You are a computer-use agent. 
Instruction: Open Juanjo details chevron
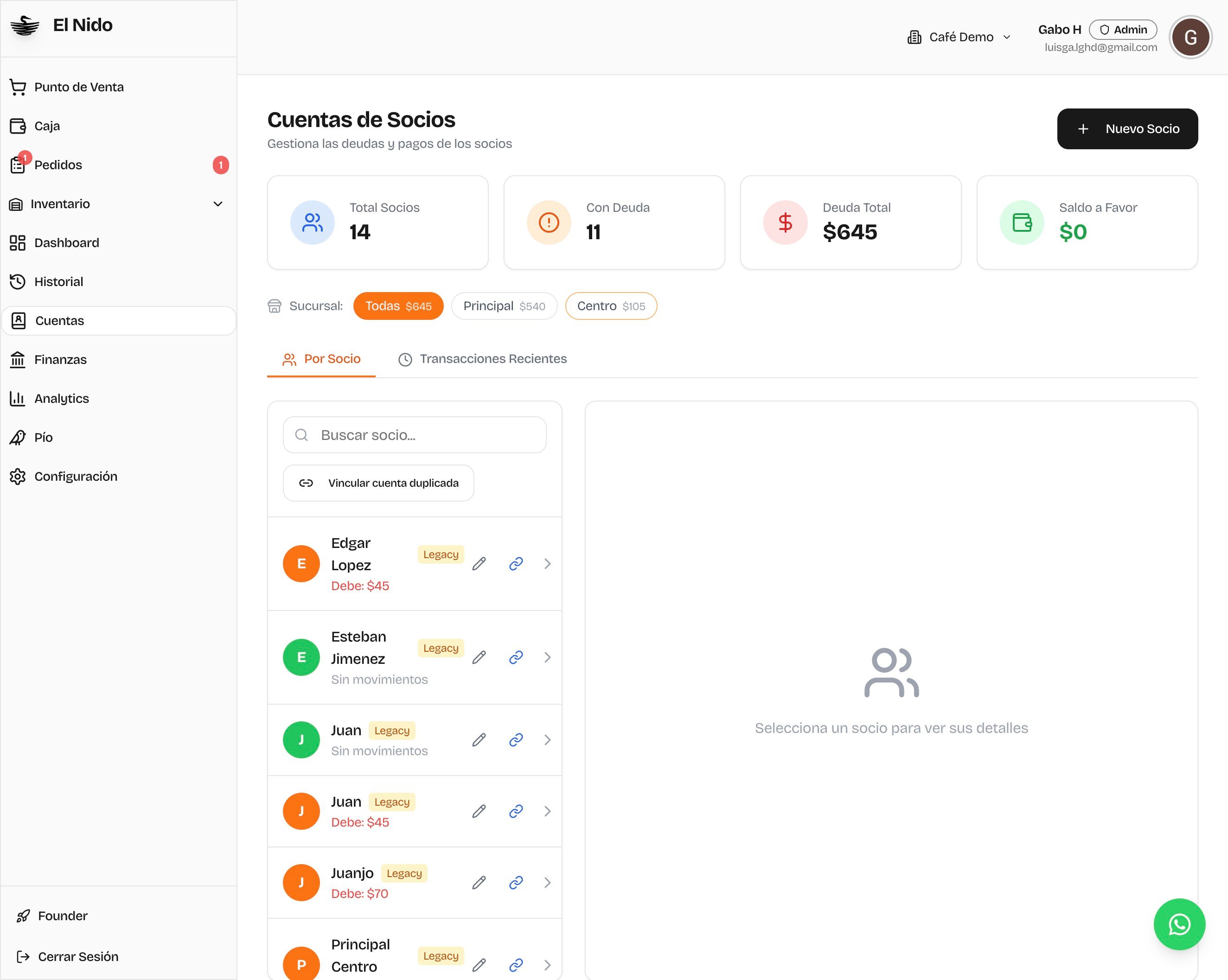[x=547, y=883]
